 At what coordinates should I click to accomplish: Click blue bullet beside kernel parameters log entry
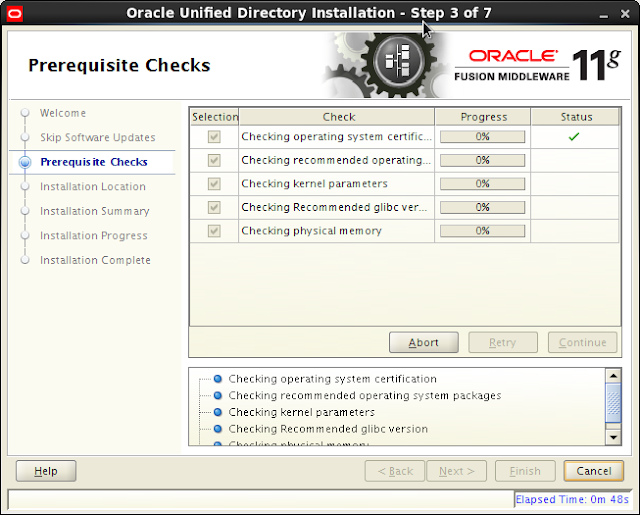[218, 412]
